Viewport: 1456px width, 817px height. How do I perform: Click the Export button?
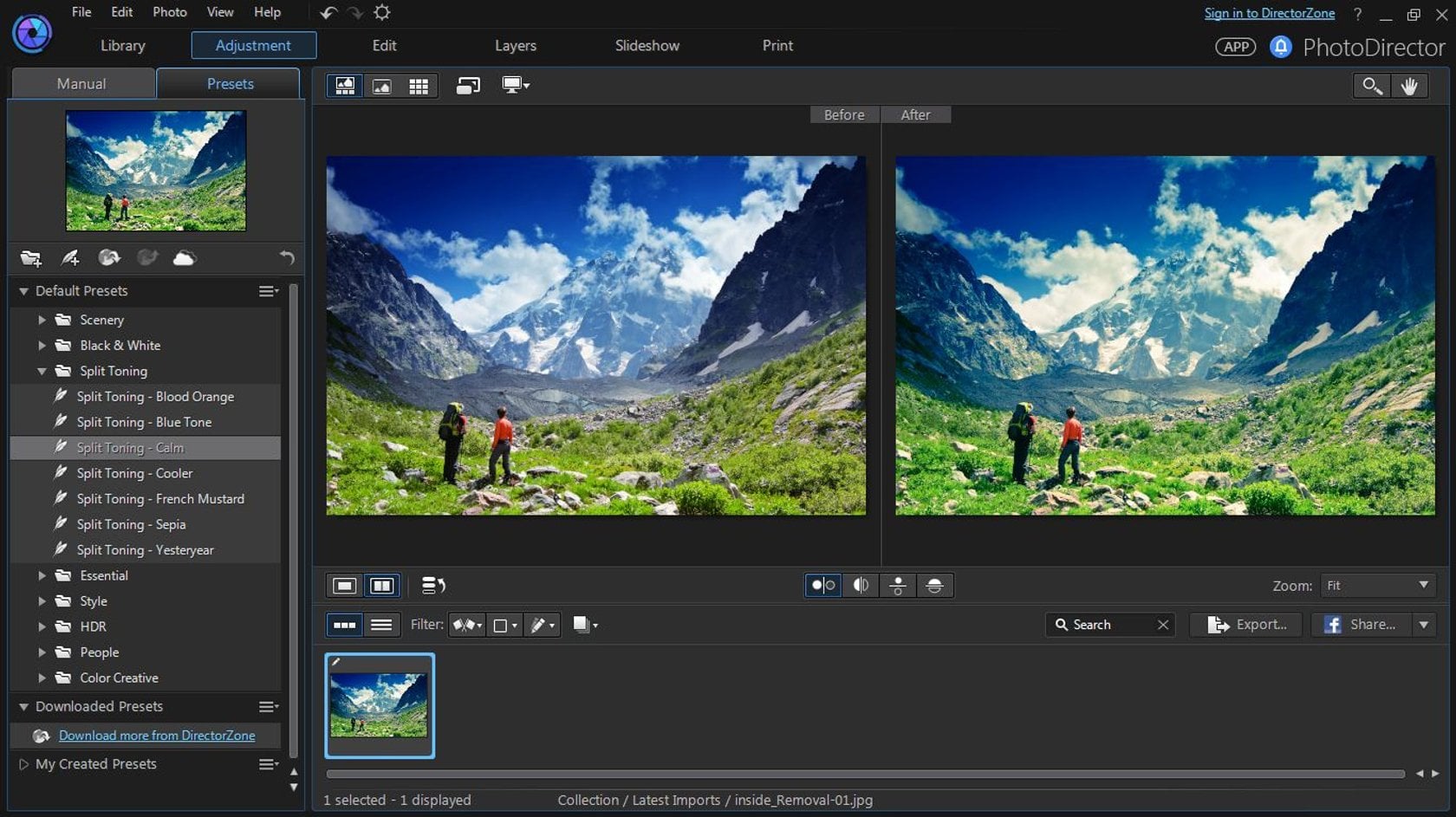[x=1245, y=625]
